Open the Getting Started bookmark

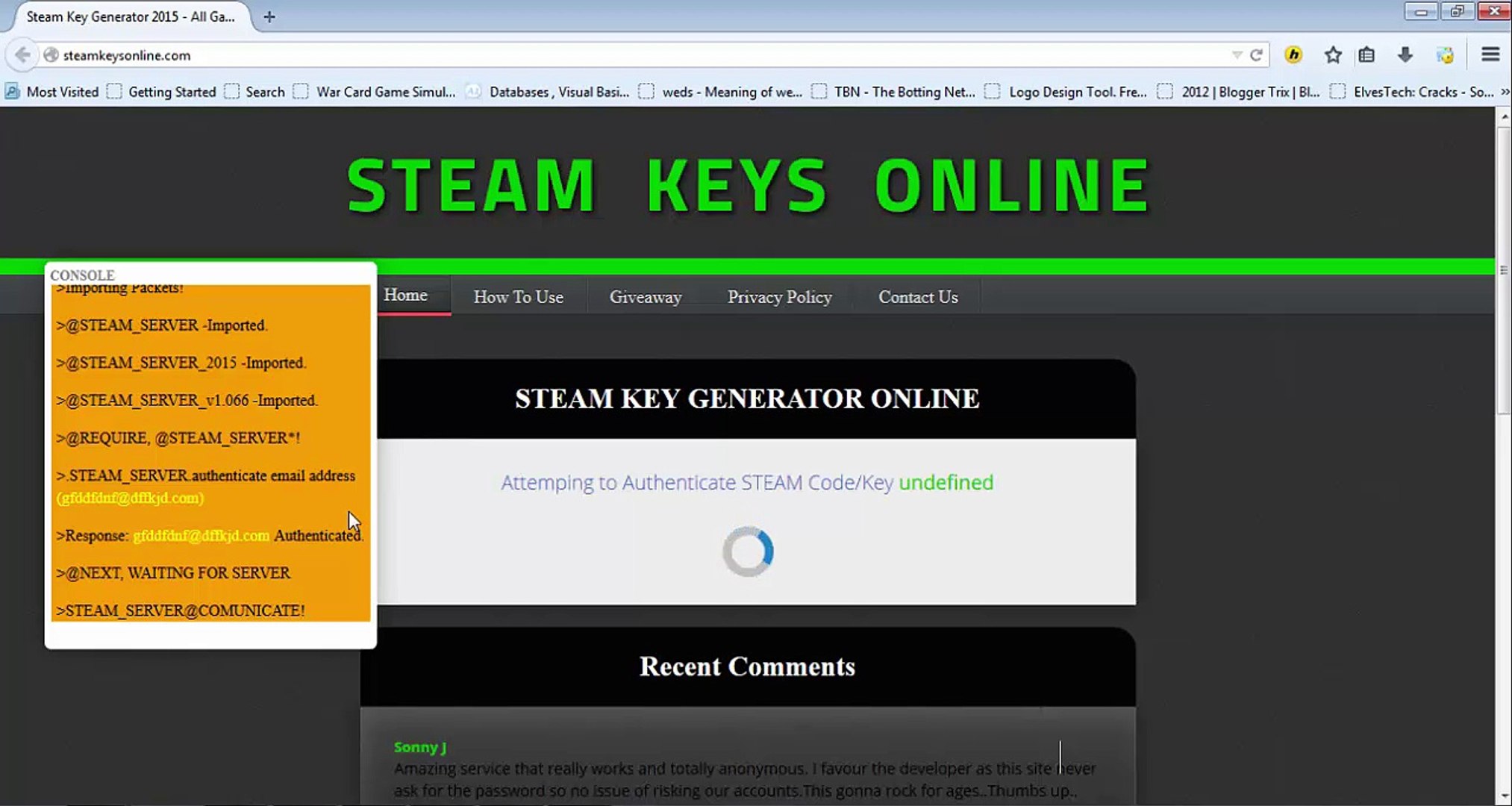(162, 92)
